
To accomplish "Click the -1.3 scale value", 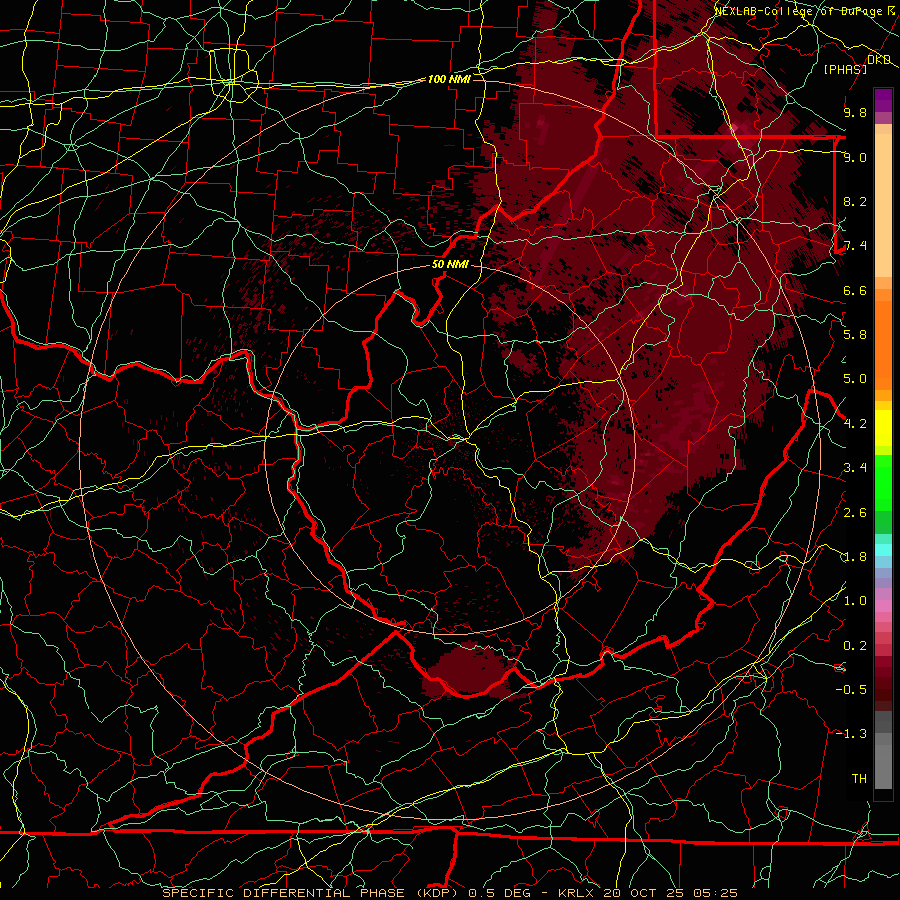I will coord(851,734).
